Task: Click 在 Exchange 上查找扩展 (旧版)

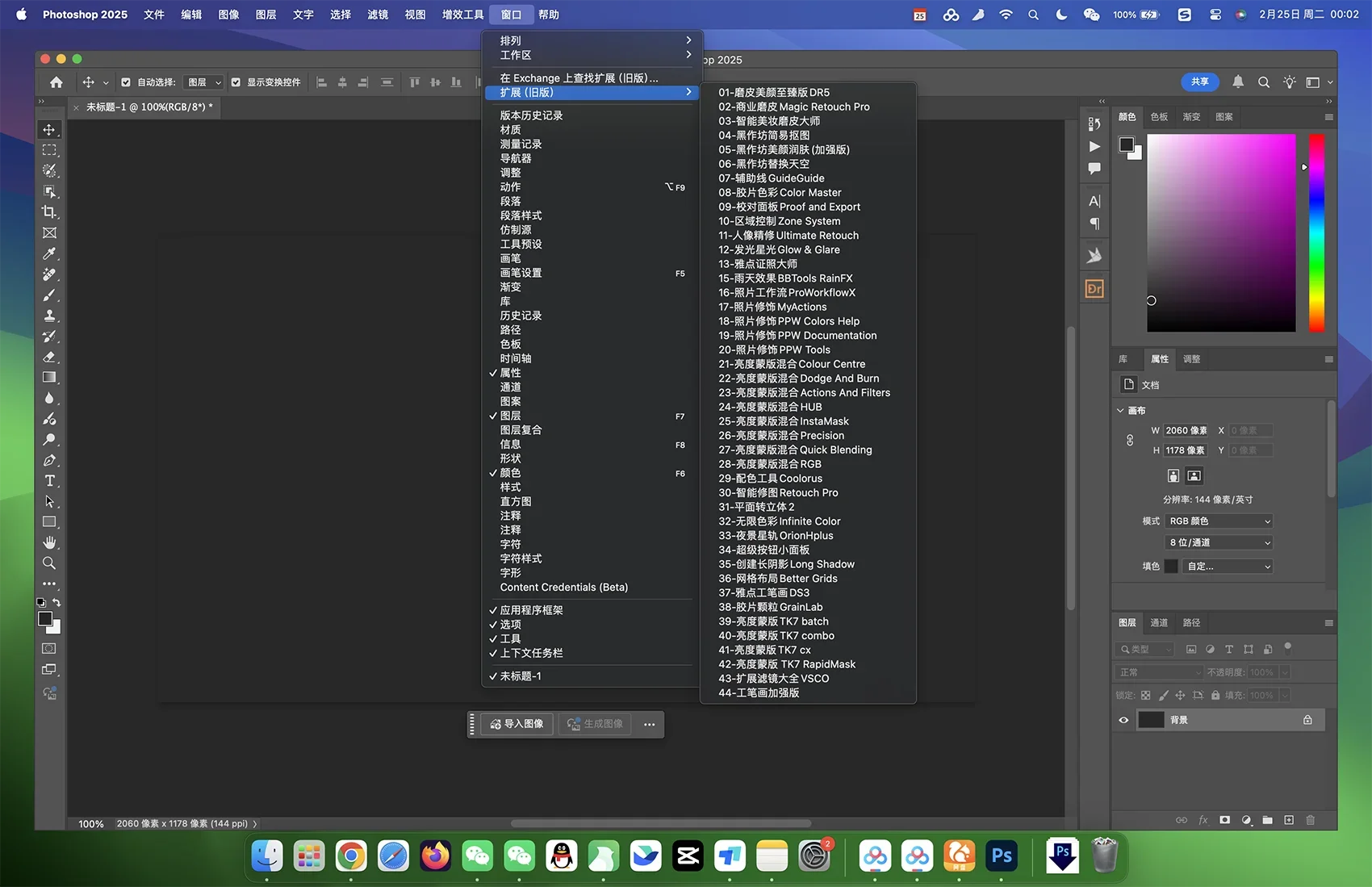Action: 591,78
